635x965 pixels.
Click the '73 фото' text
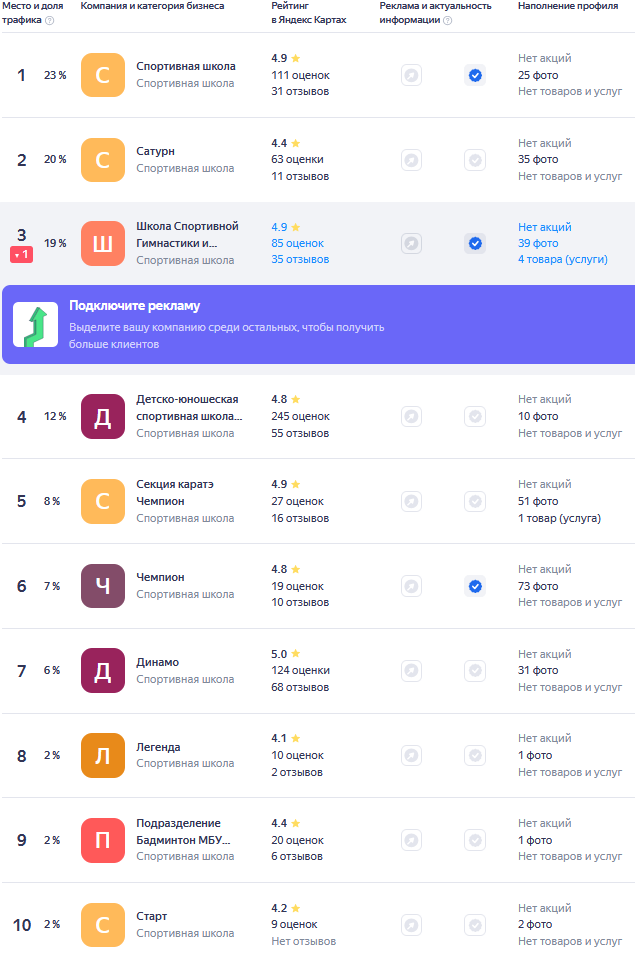tap(538, 587)
